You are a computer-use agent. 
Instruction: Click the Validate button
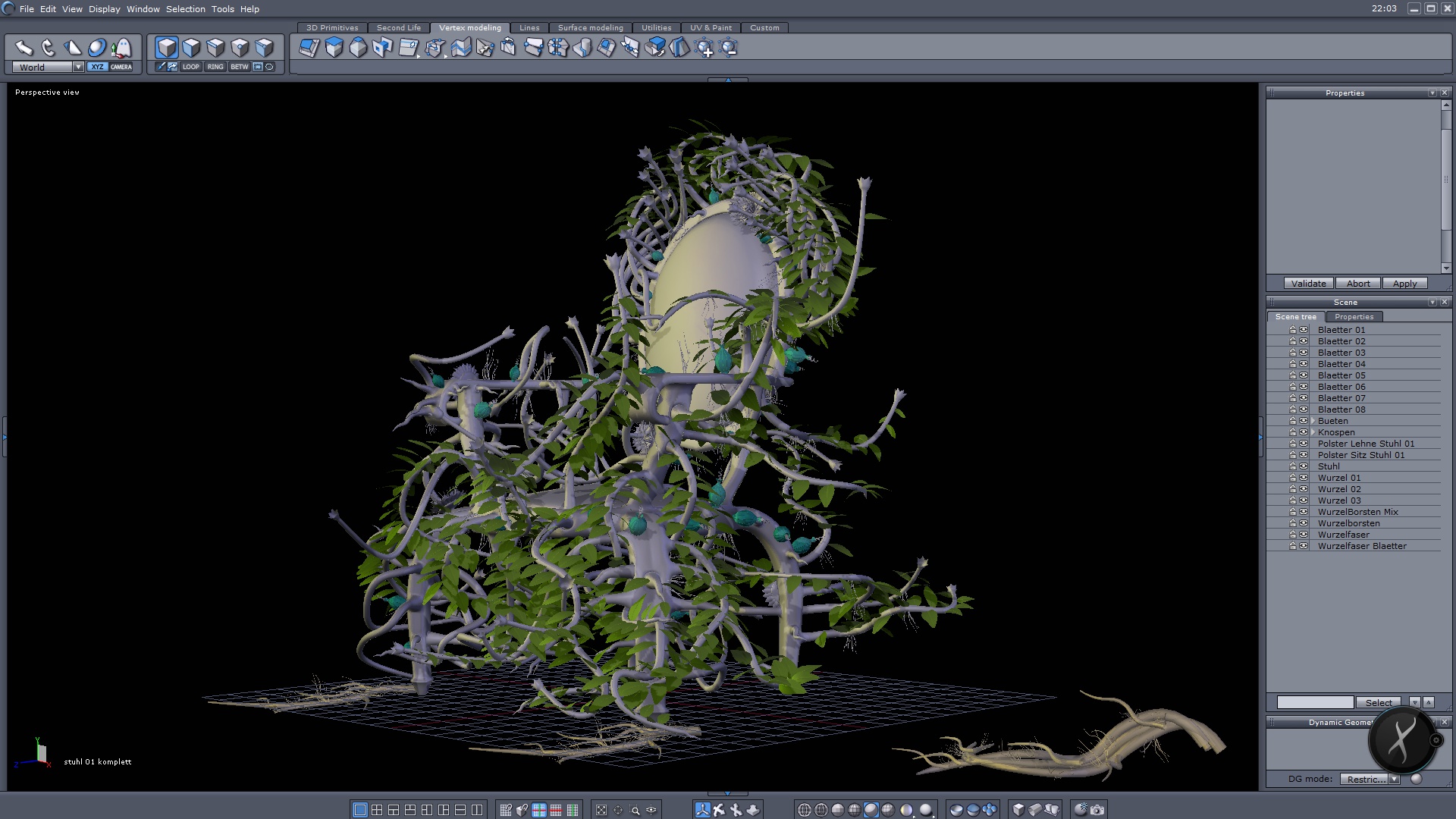1308,284
